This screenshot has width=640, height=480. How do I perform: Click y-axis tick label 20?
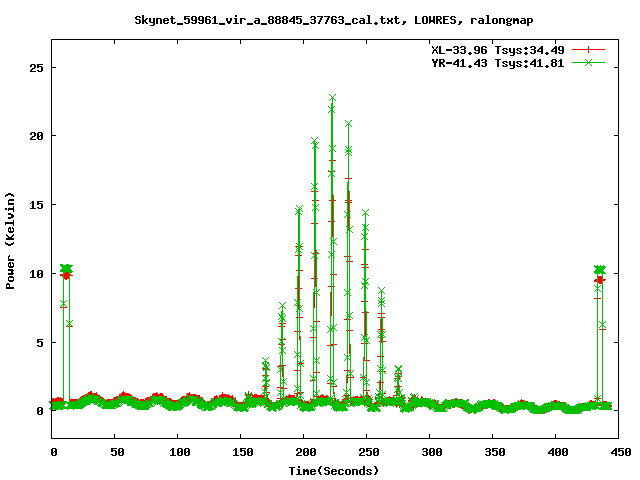pos(36,136)
